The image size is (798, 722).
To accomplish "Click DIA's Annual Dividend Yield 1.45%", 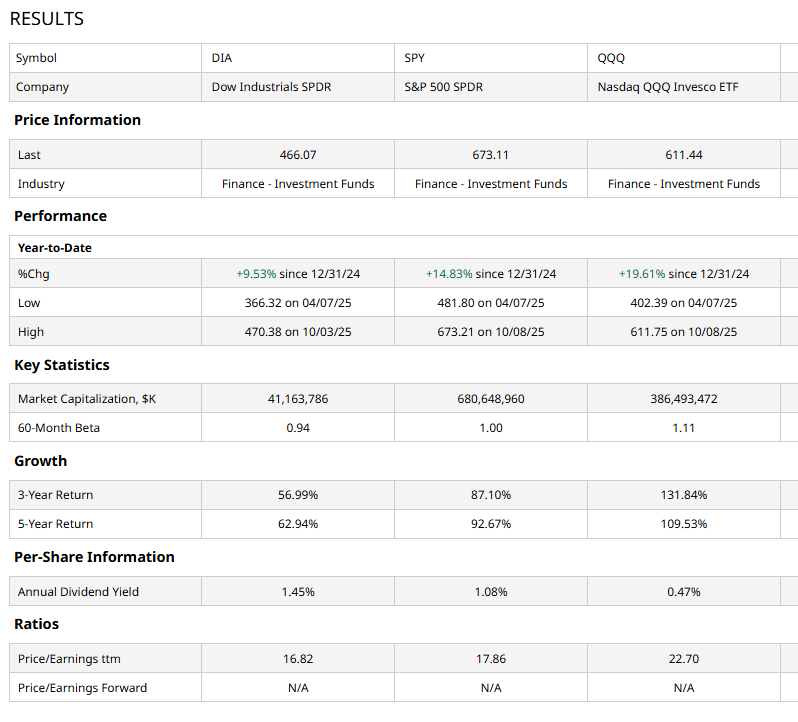I will pyautogui.click(x=298, y=592).
